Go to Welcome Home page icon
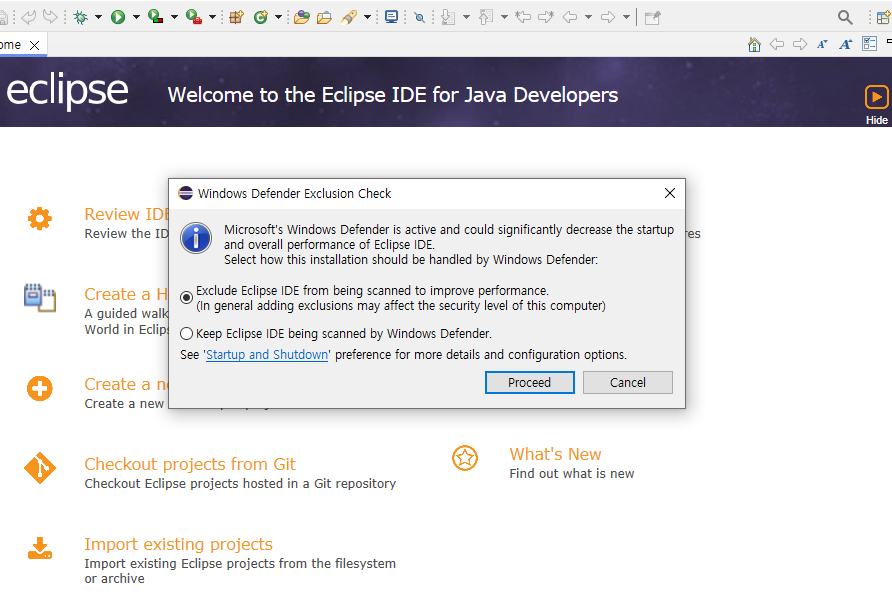This screenshot has width=892, height=613. click(x=754, y=44)
